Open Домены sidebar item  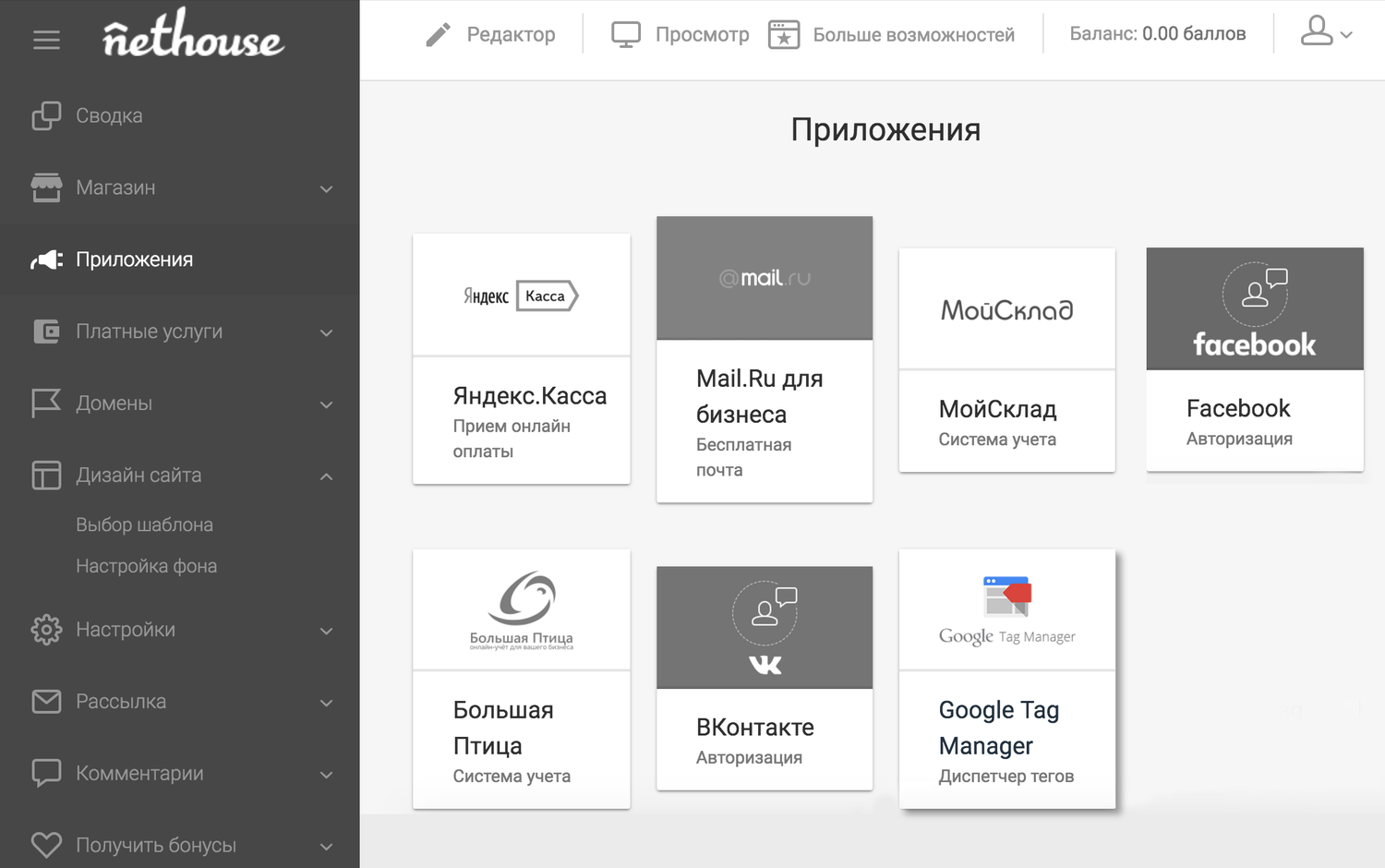click(114, 404)
